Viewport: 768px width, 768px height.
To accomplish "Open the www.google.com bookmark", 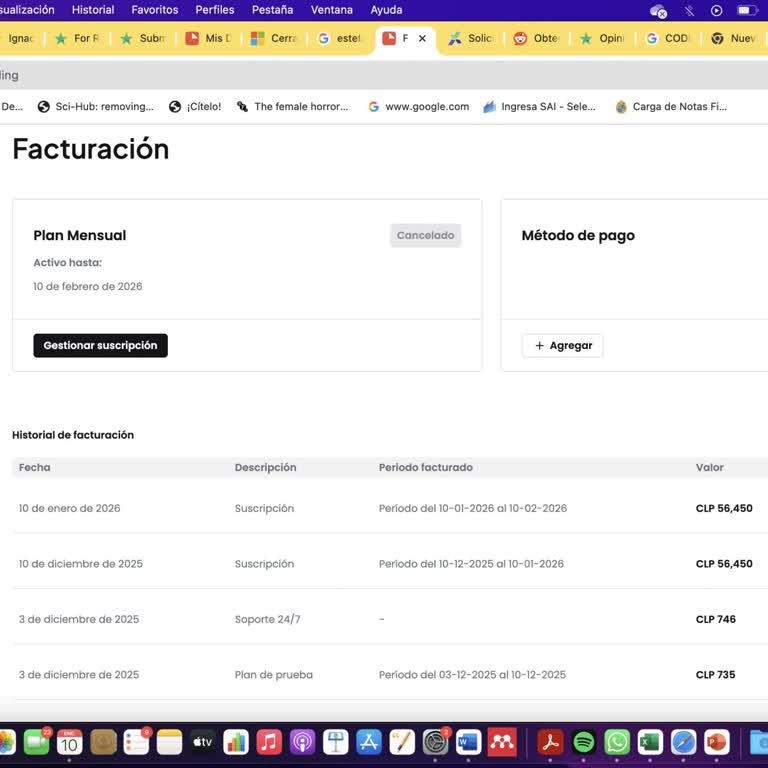I will (419, 106).
